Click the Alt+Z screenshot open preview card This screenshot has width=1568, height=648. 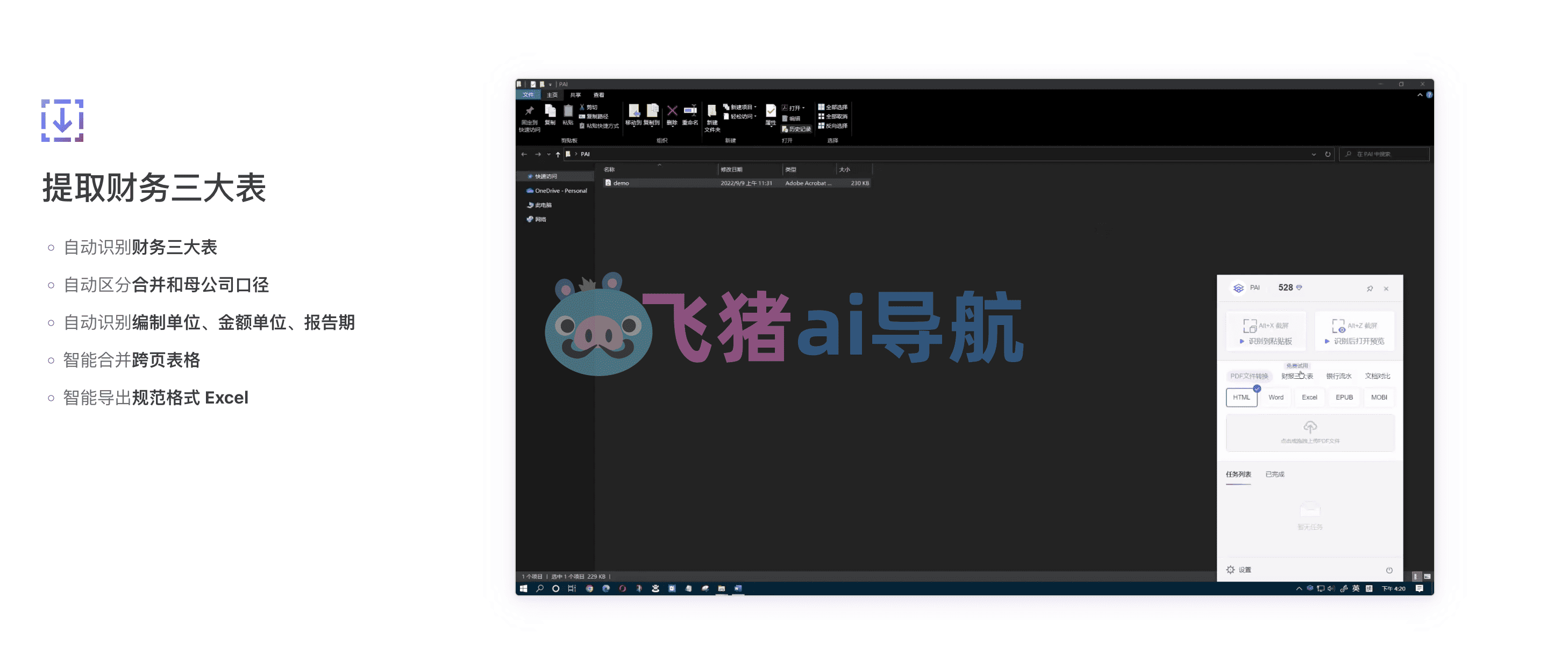tap(1355, 332)
